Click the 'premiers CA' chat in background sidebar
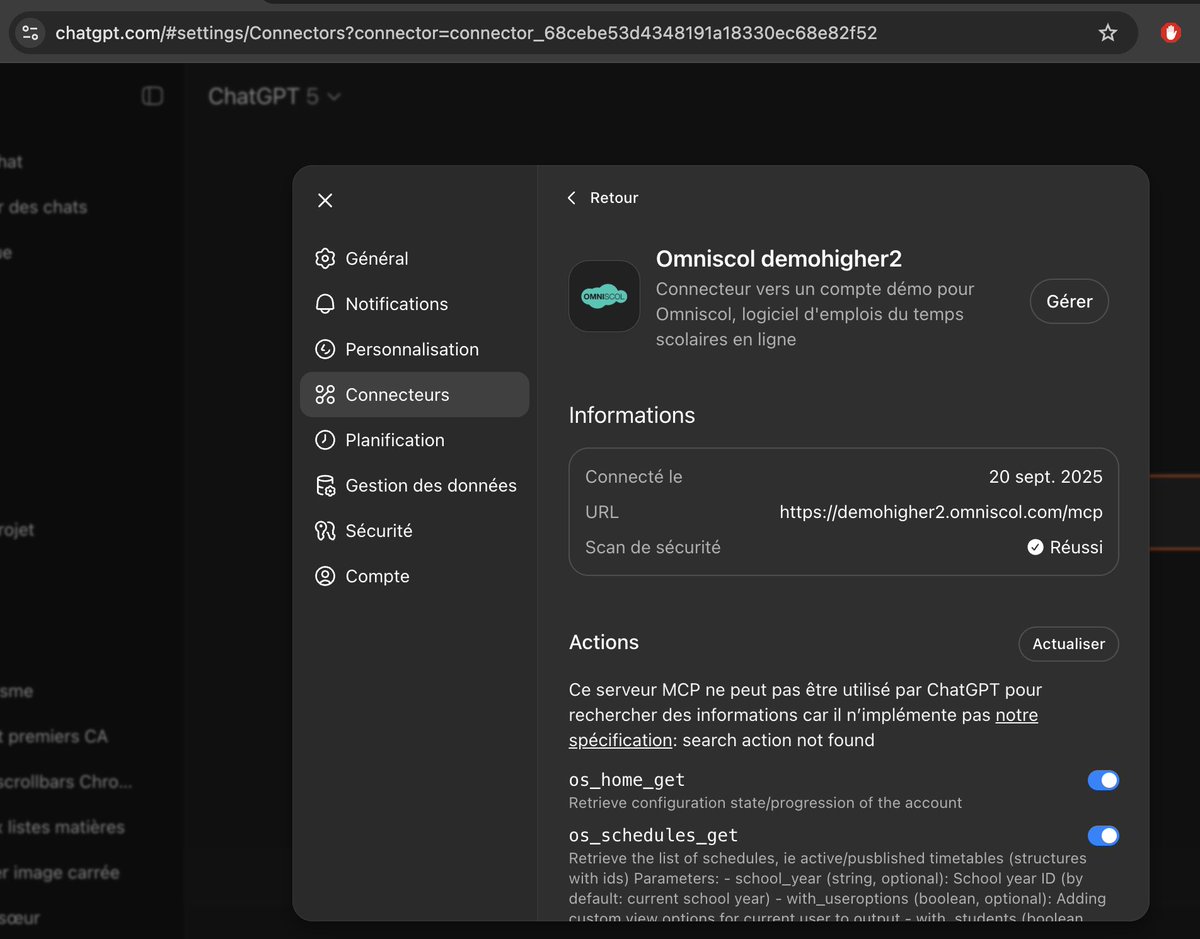Viewport: 1200px width, 939px height. click(55, 737)
